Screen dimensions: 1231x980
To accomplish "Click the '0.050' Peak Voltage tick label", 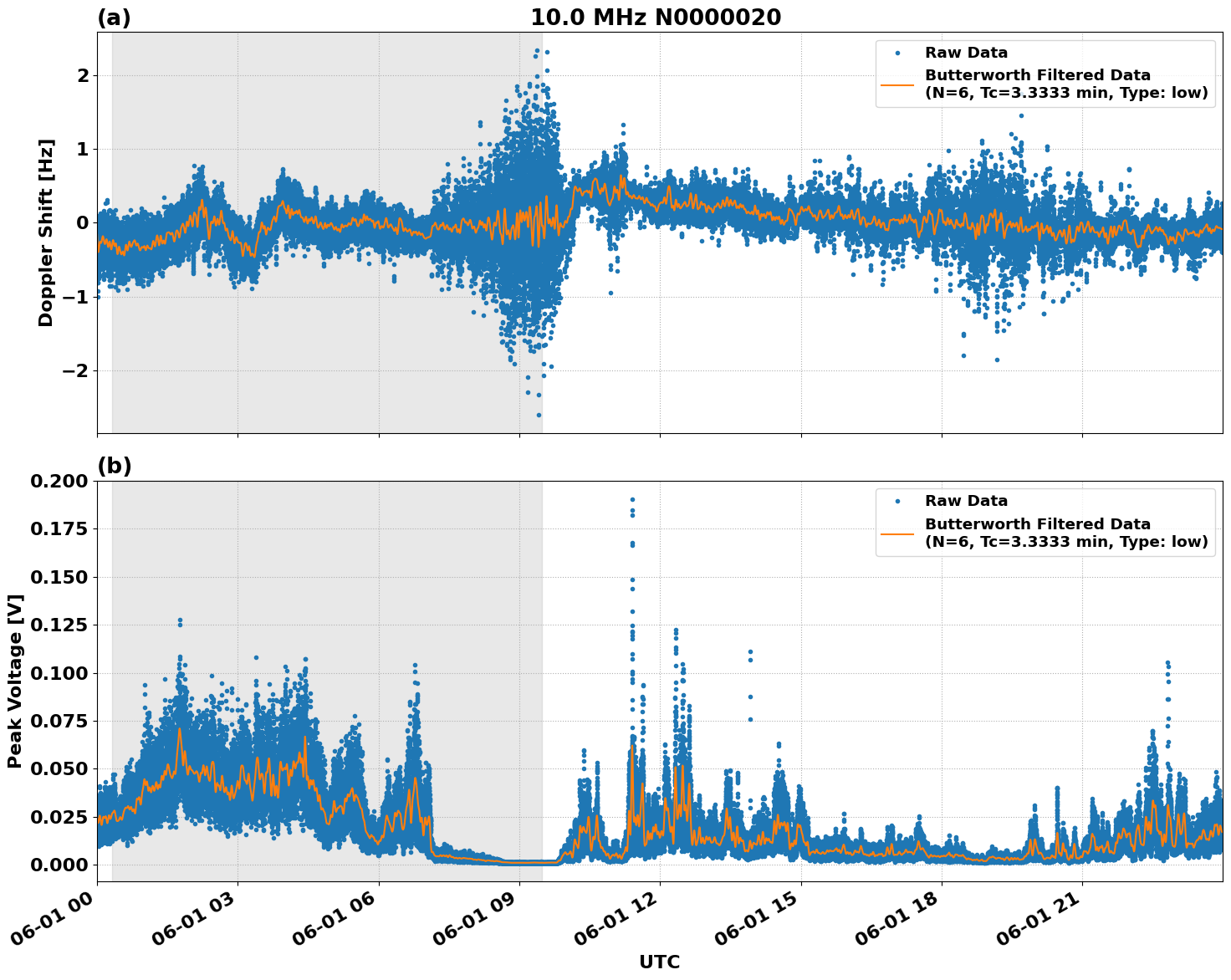I will point(59,768).
